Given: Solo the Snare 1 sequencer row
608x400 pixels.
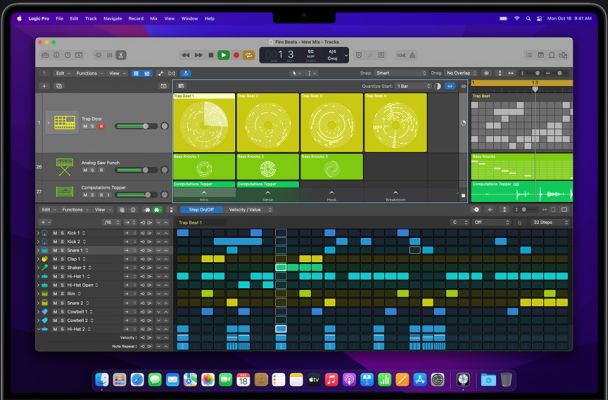Looking at the screenshot, I should [60, 250].
